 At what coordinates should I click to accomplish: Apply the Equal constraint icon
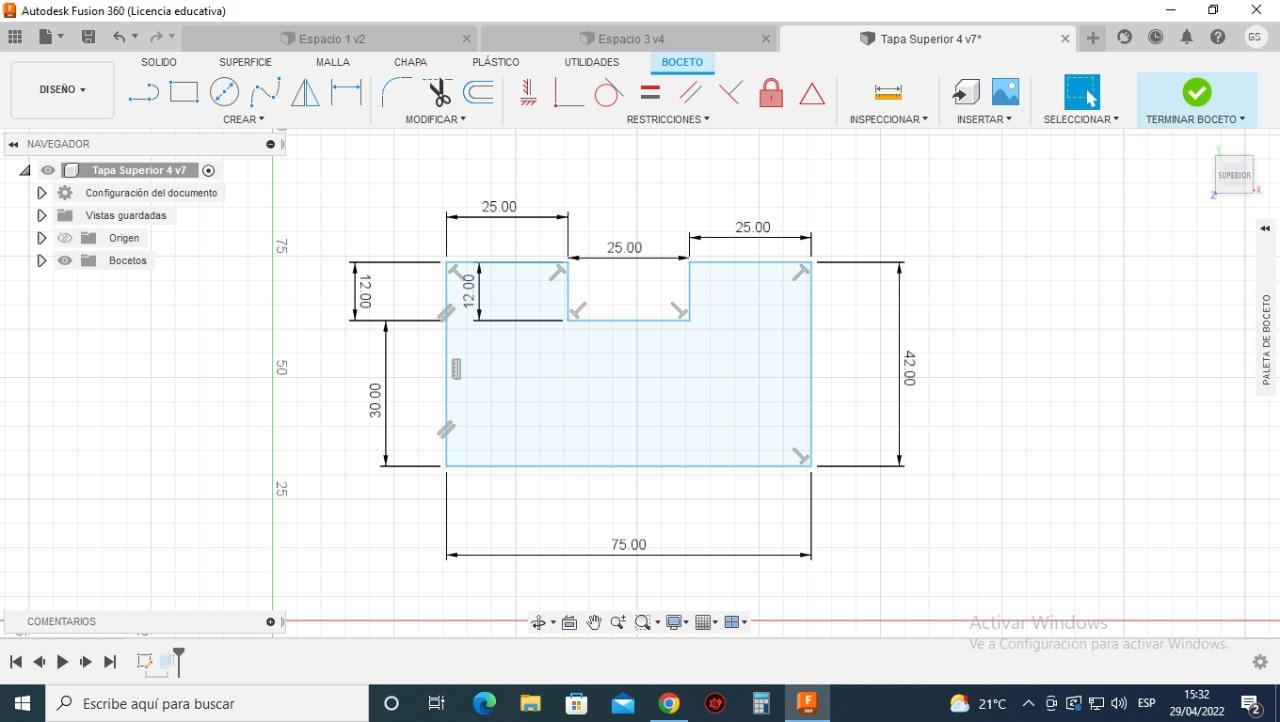pos(650,93)
